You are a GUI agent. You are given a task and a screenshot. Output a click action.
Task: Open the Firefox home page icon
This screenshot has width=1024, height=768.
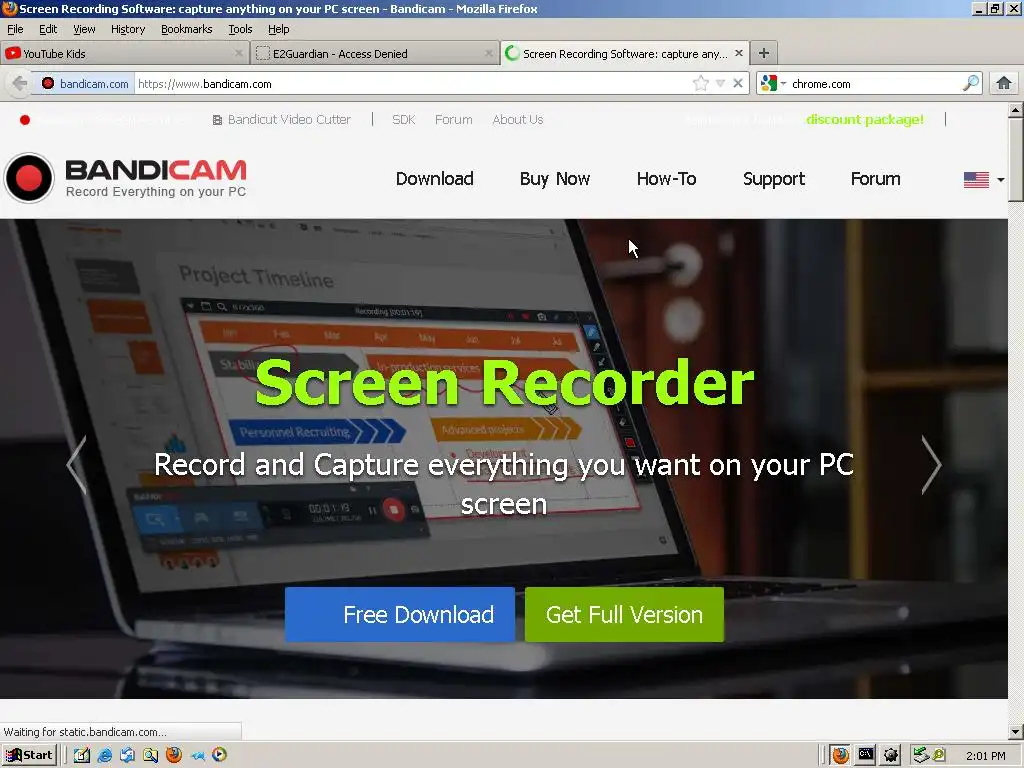1004,83
